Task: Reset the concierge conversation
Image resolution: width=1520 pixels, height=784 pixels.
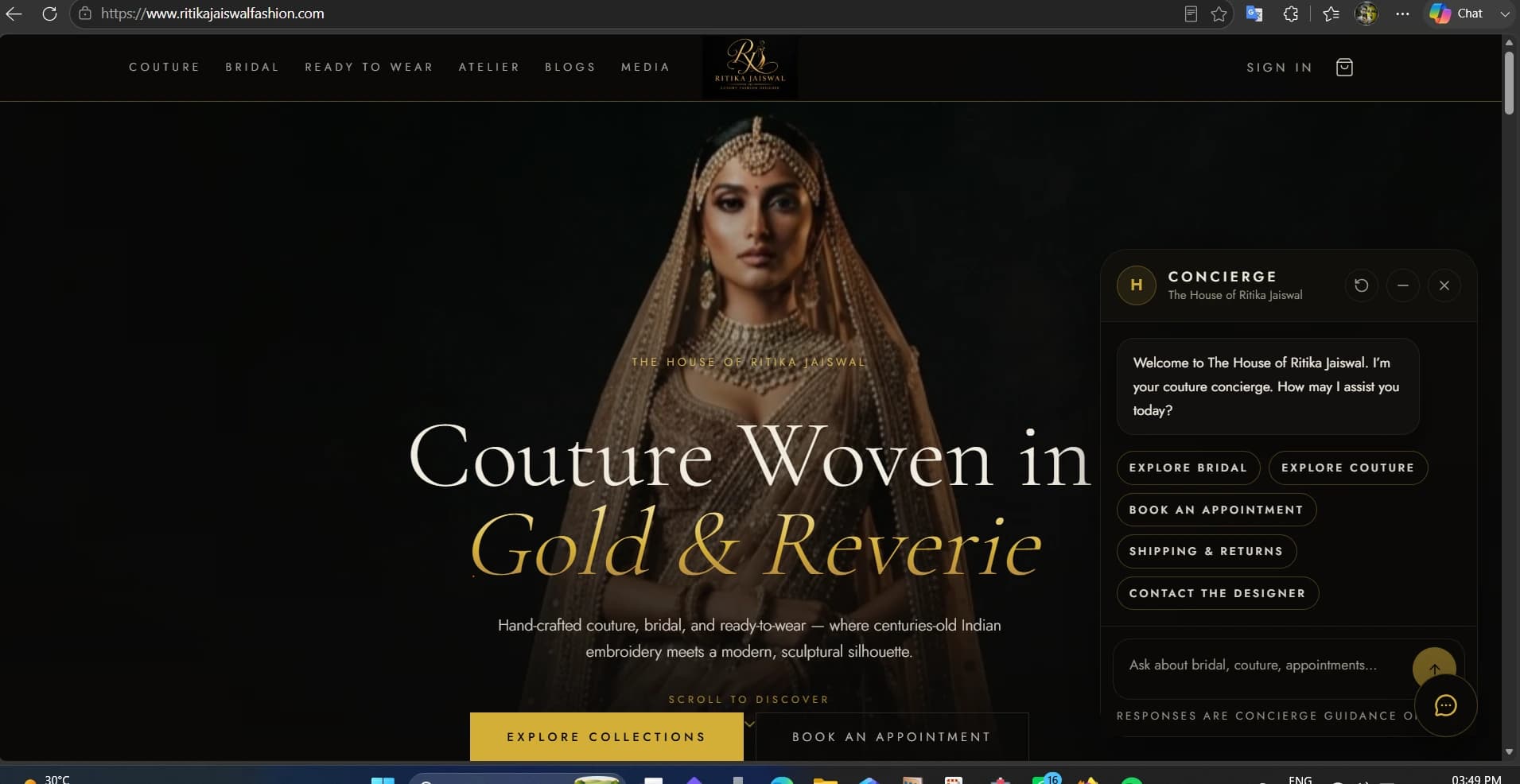Action: (x=1362, y=285)
